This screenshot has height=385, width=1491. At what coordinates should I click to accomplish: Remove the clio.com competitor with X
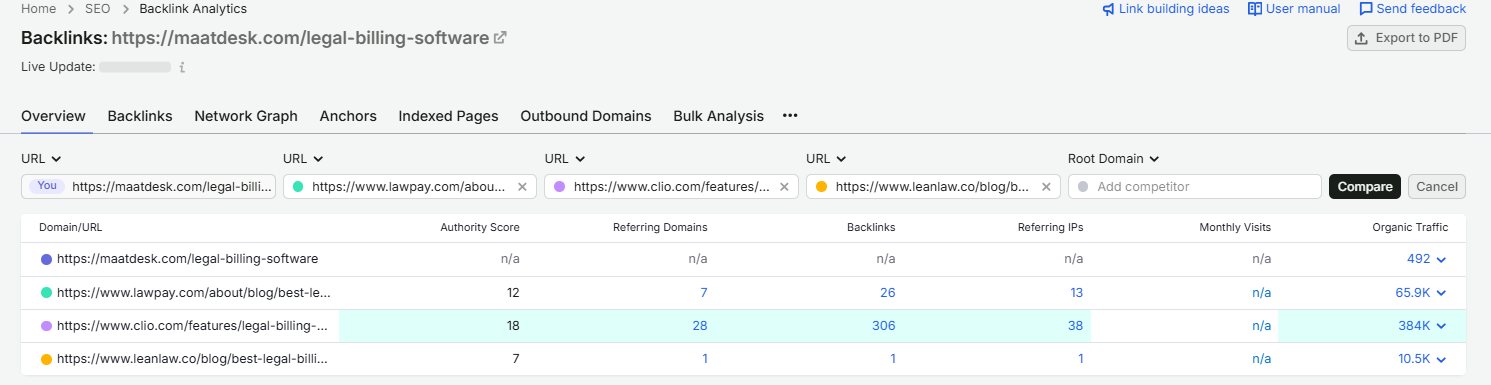point(784,187)
